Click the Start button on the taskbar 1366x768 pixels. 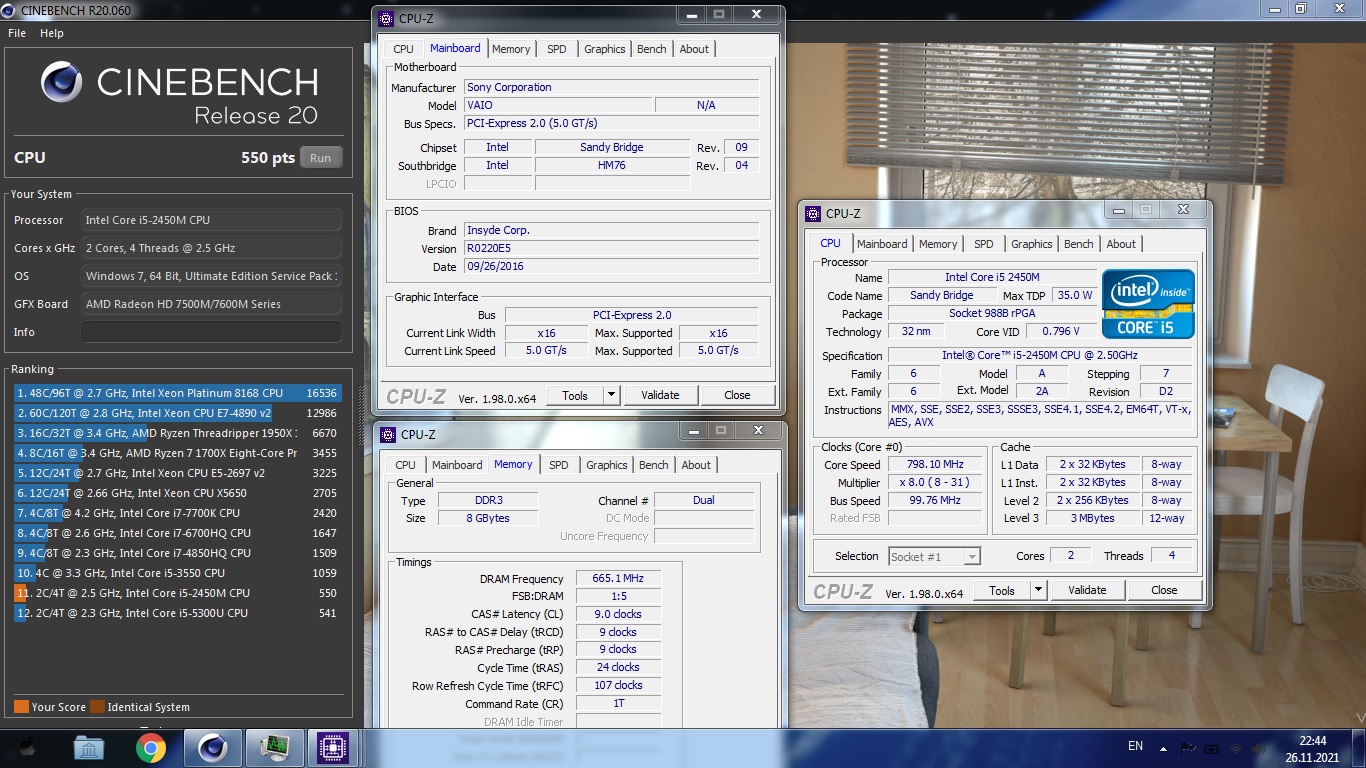[27, 747]
